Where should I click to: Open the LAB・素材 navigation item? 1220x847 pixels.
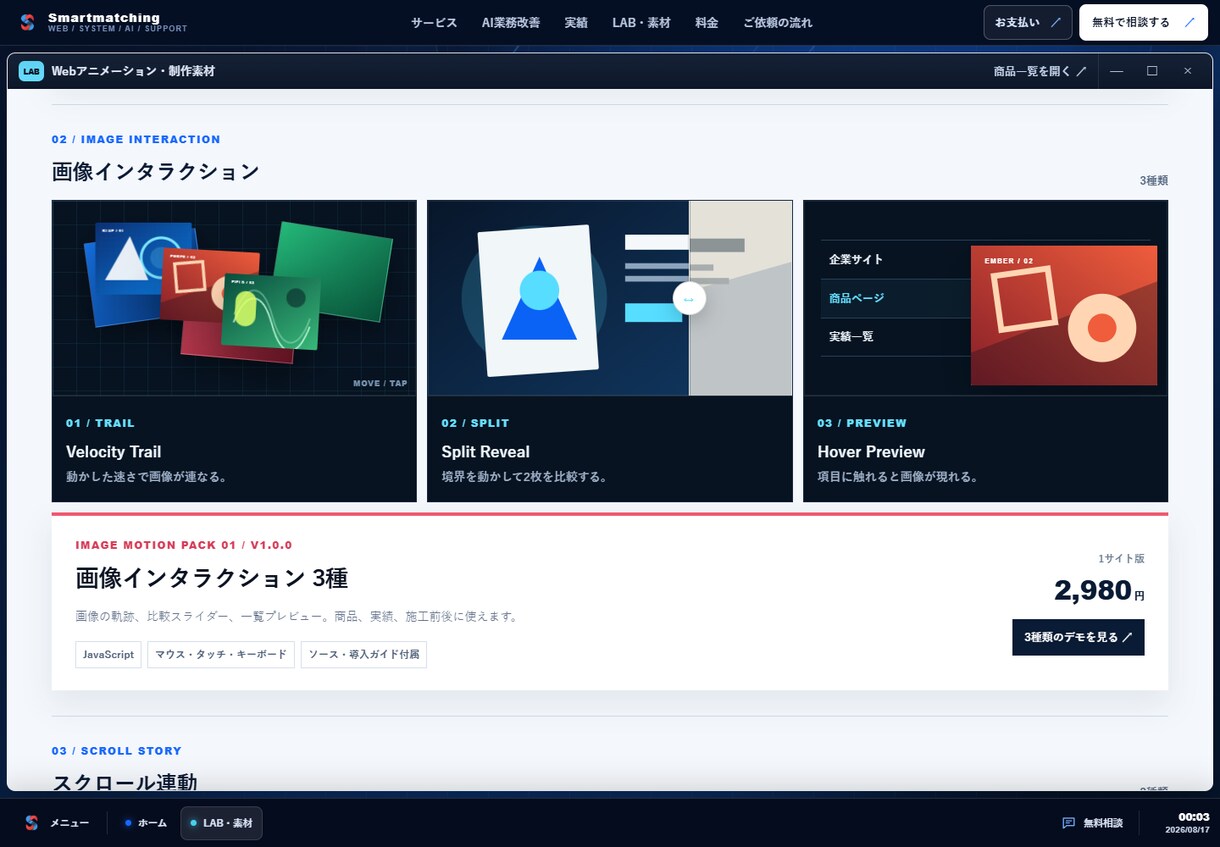pos(641,22)
